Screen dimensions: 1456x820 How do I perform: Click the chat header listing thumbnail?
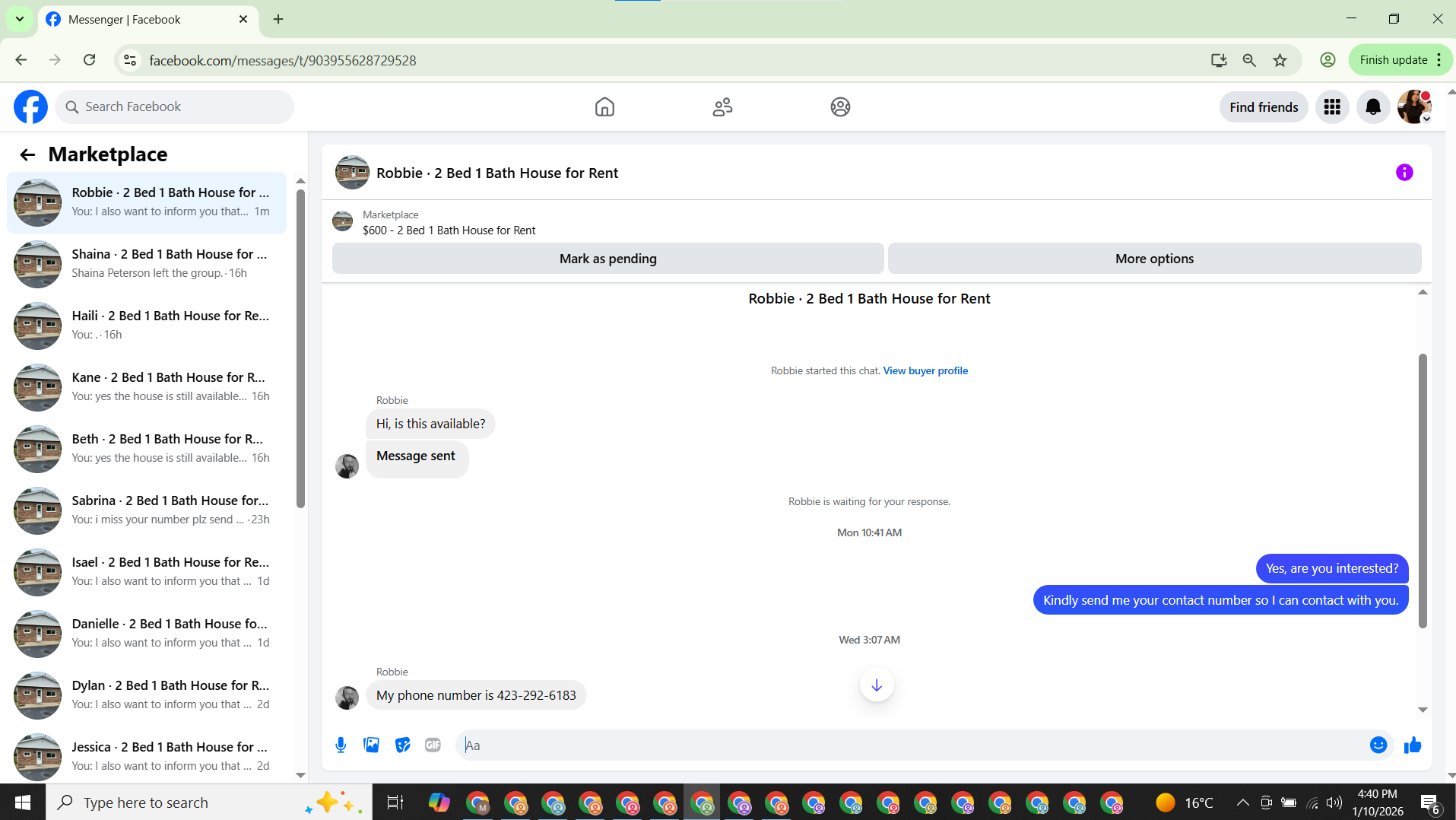(352, 173)
